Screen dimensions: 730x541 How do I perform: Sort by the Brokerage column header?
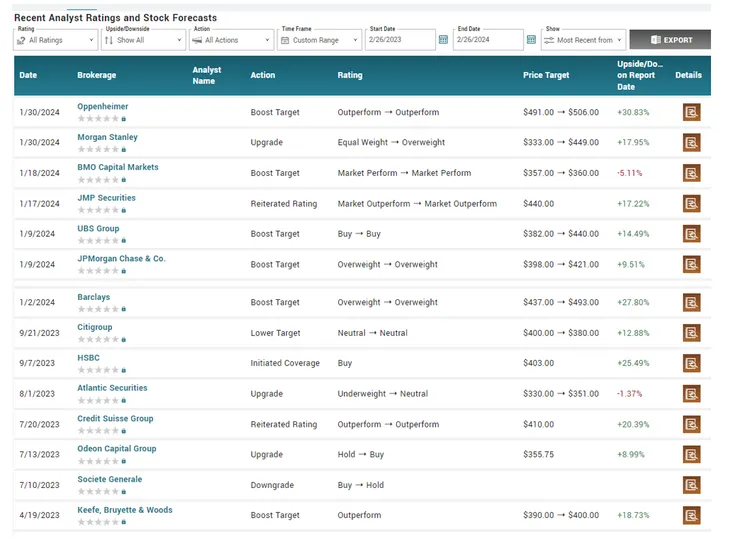[x=96, y=75]
